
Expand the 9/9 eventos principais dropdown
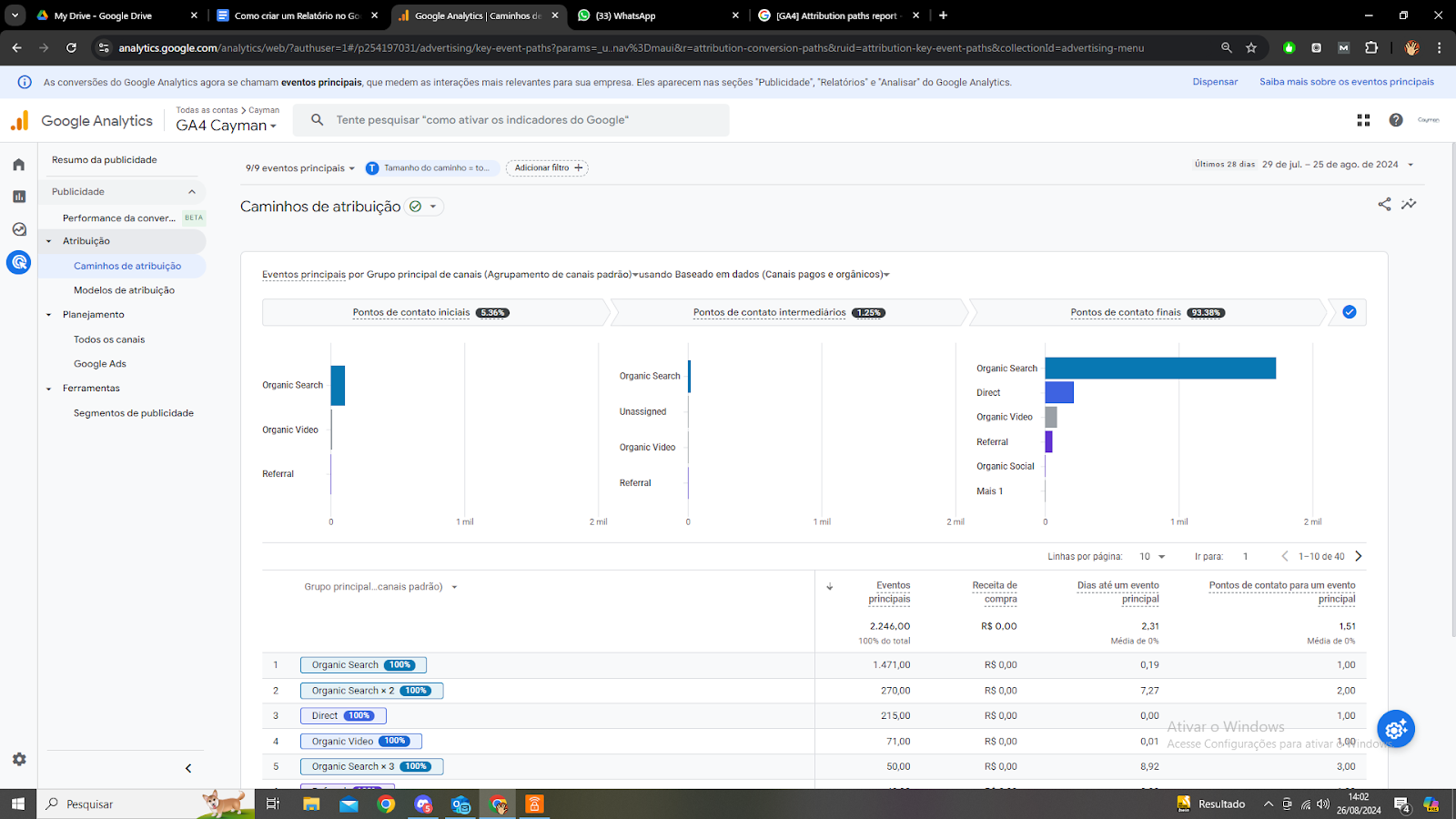tap(299, 168)
